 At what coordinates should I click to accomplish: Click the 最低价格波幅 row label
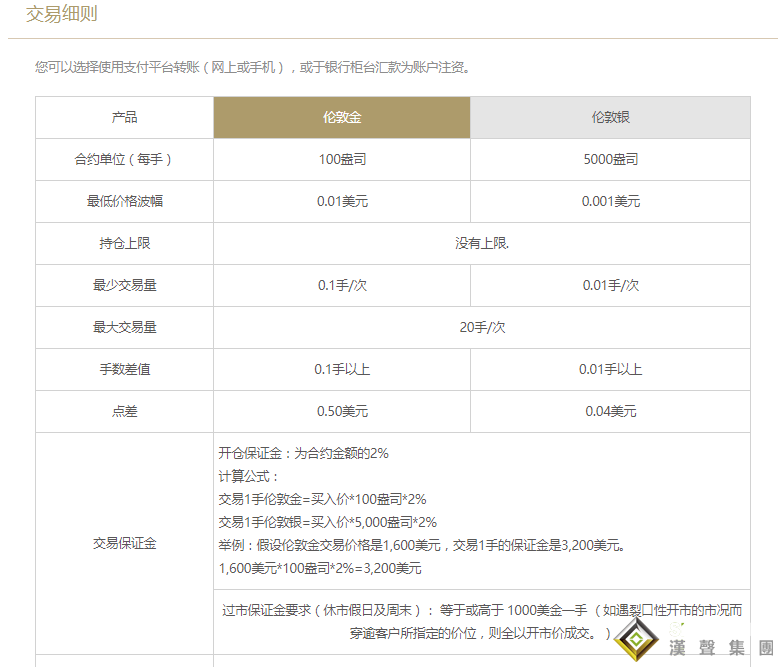click(x=125, y=201)
